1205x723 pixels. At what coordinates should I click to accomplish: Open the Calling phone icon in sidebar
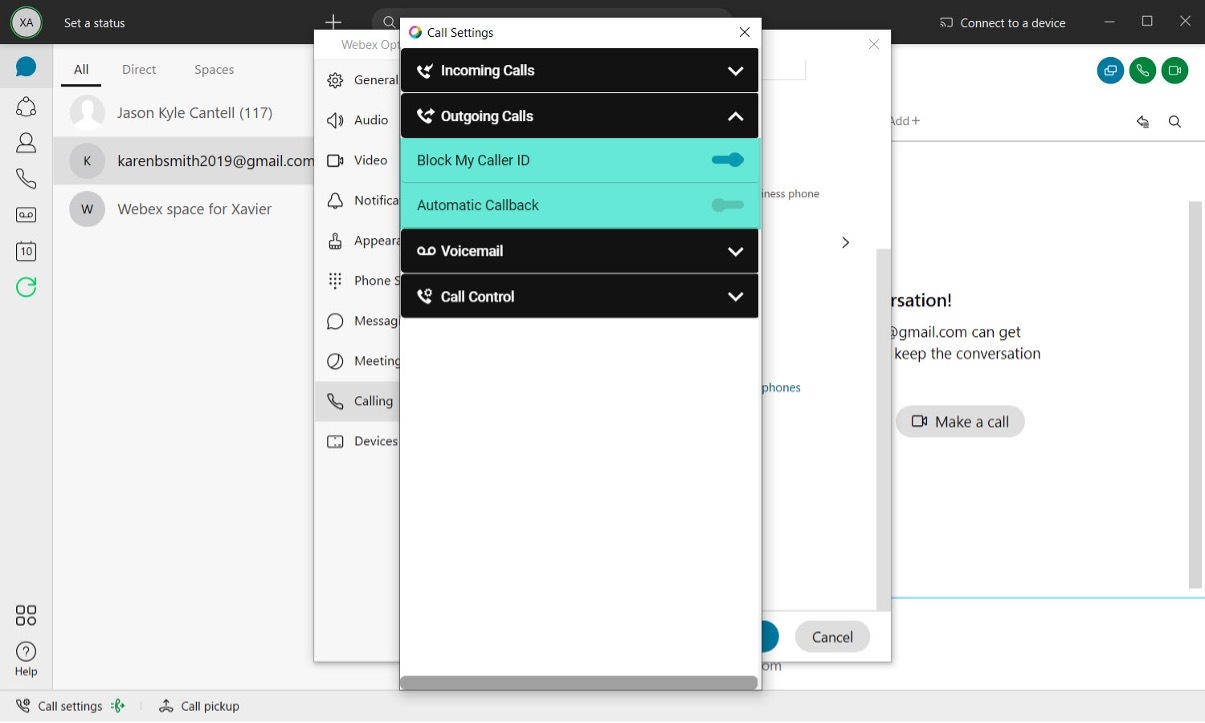[26, 179]
